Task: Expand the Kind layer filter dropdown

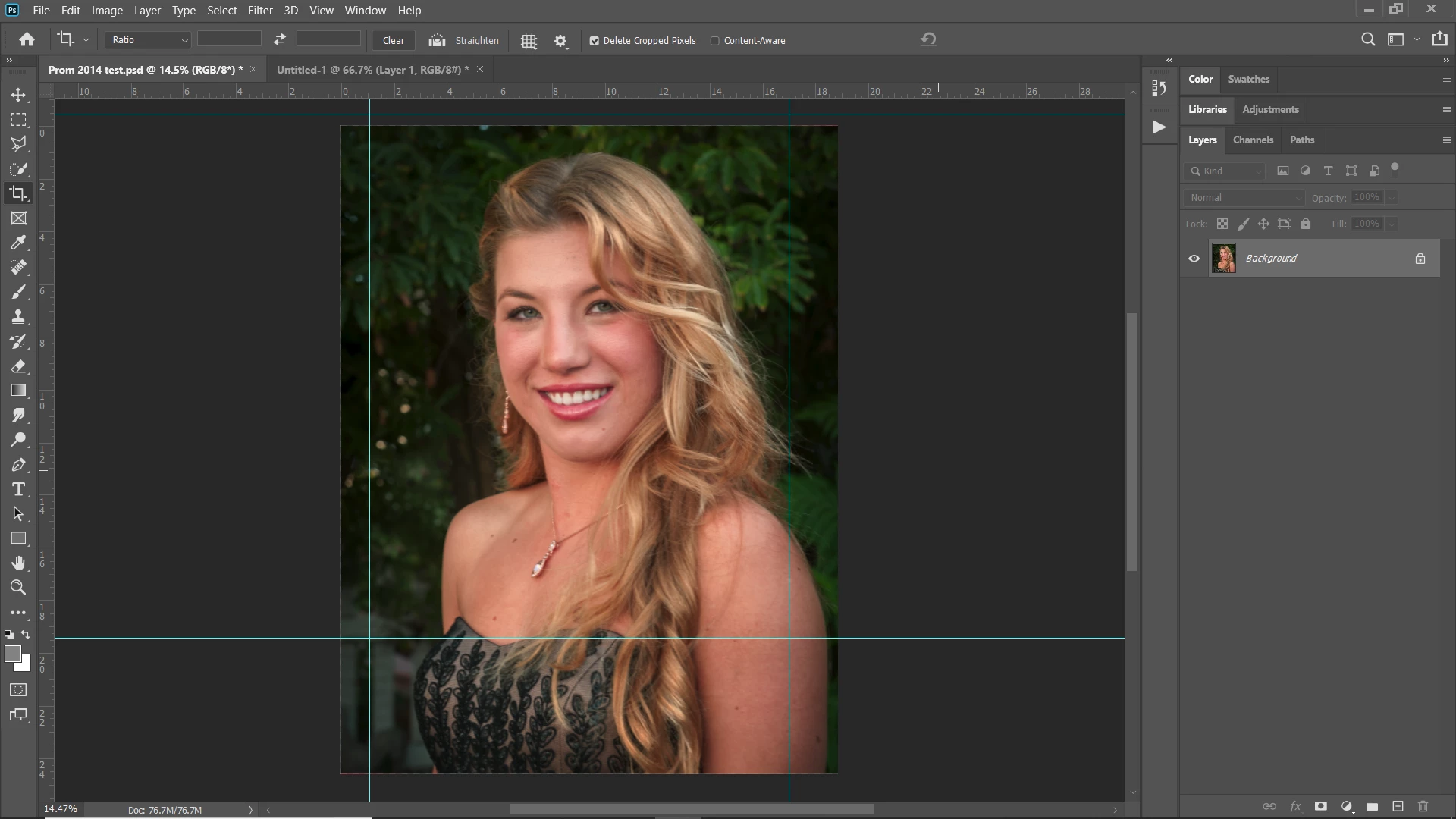Action: pos(1225,171)
